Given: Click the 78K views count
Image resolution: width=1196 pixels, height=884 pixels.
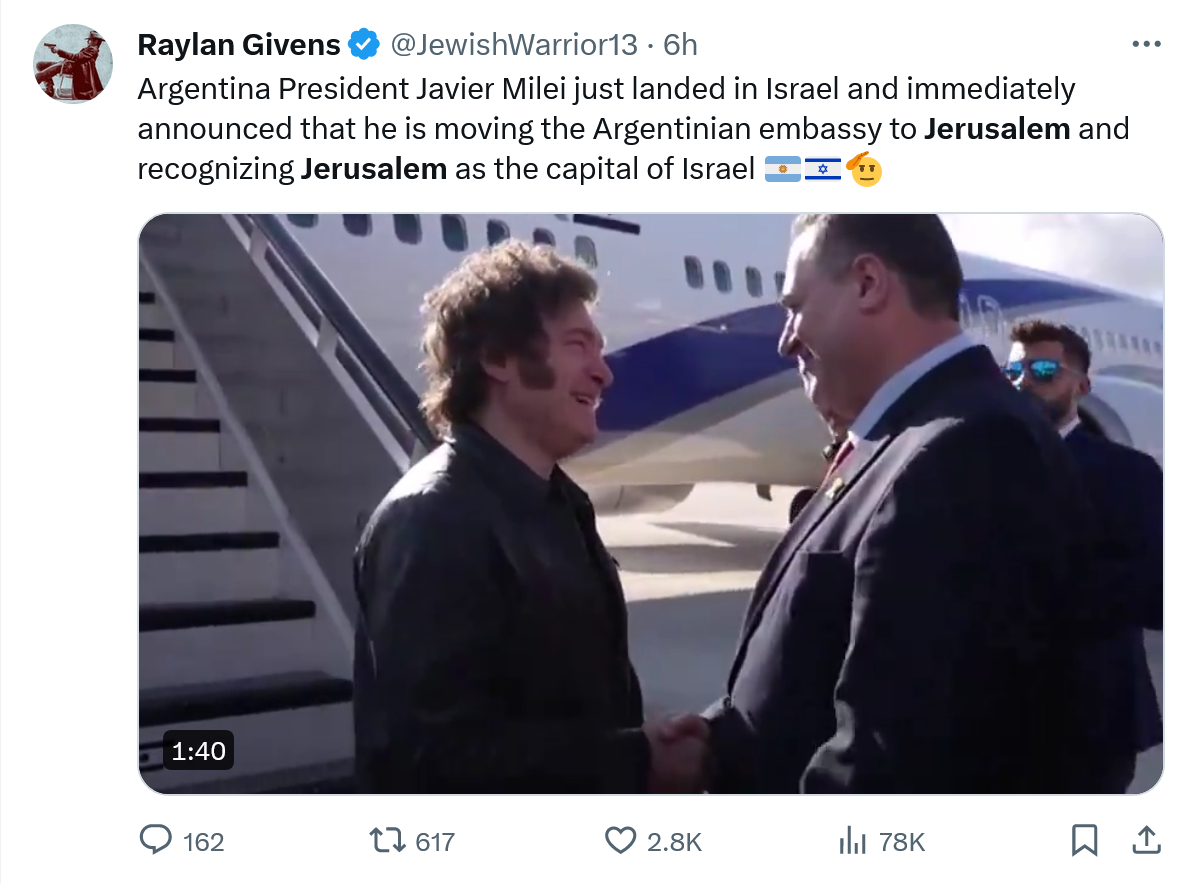Looking at the screenshot, I should 902,842.
